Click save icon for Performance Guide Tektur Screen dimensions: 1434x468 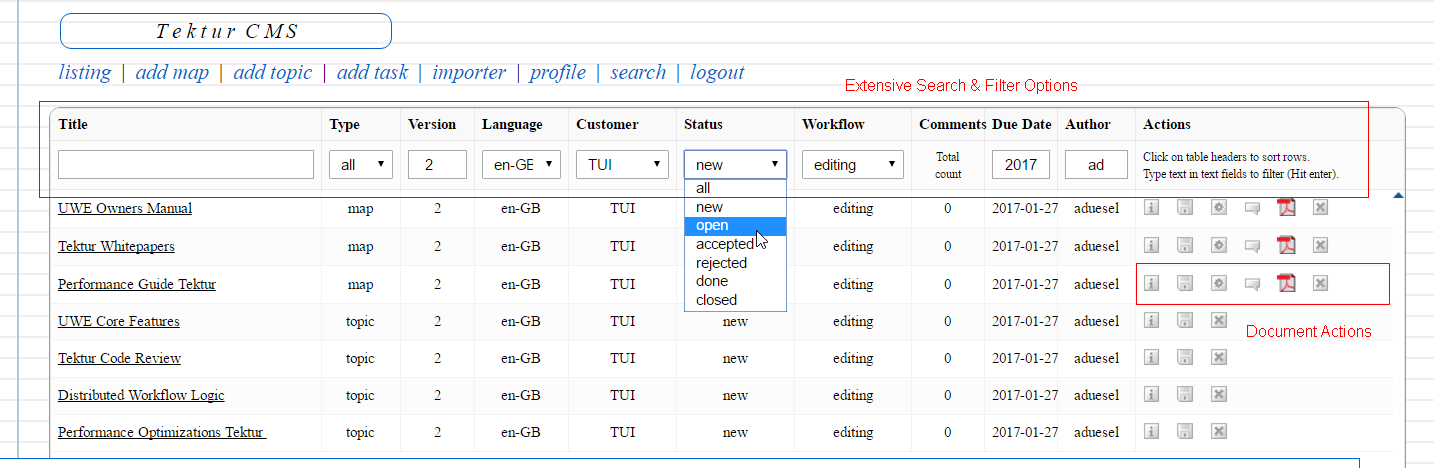click(x=1185, y=284)
